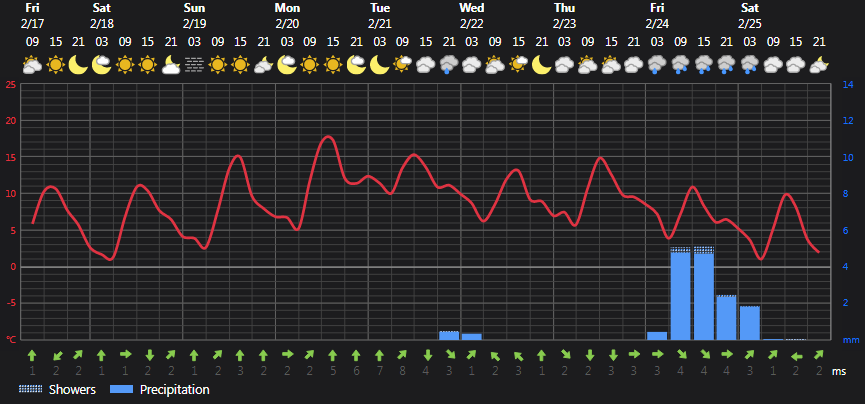Click the rain icon for Fri 2/24 15
Image resolution: width=865 pixels, height=404 pixels.
coord(703,65)
